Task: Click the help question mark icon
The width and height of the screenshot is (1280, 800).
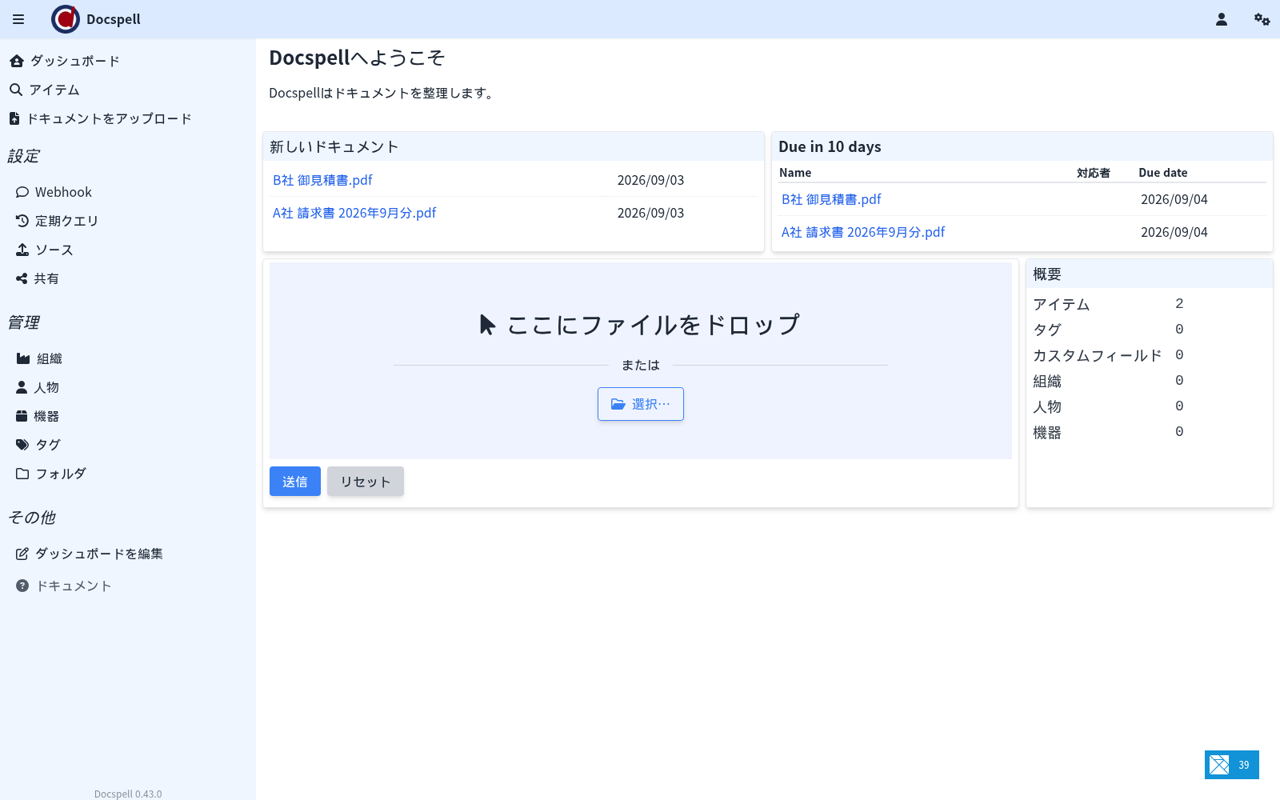Action: pyautogui.click(x=22, y=586)
